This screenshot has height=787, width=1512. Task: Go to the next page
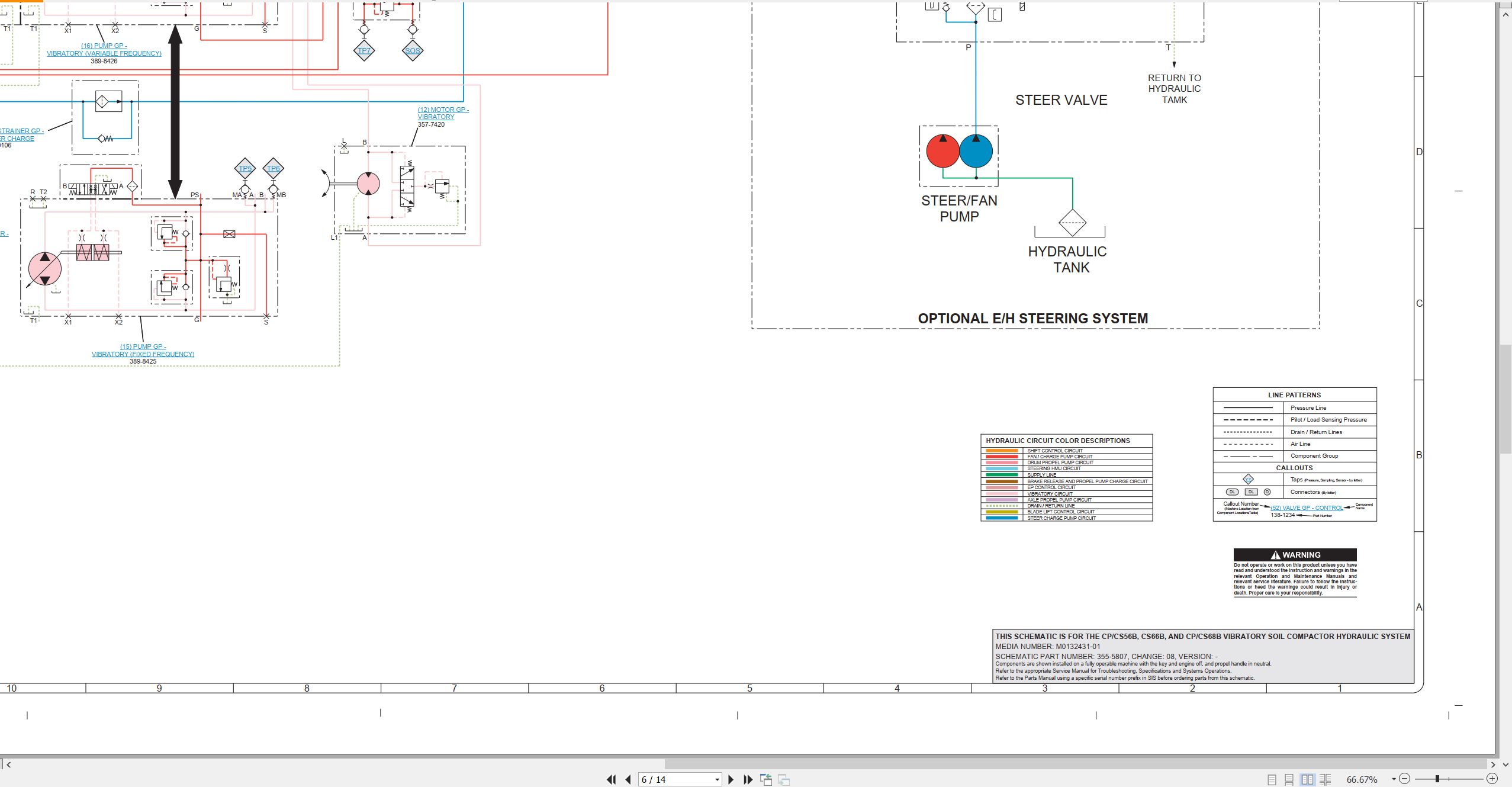coord(731,780)
